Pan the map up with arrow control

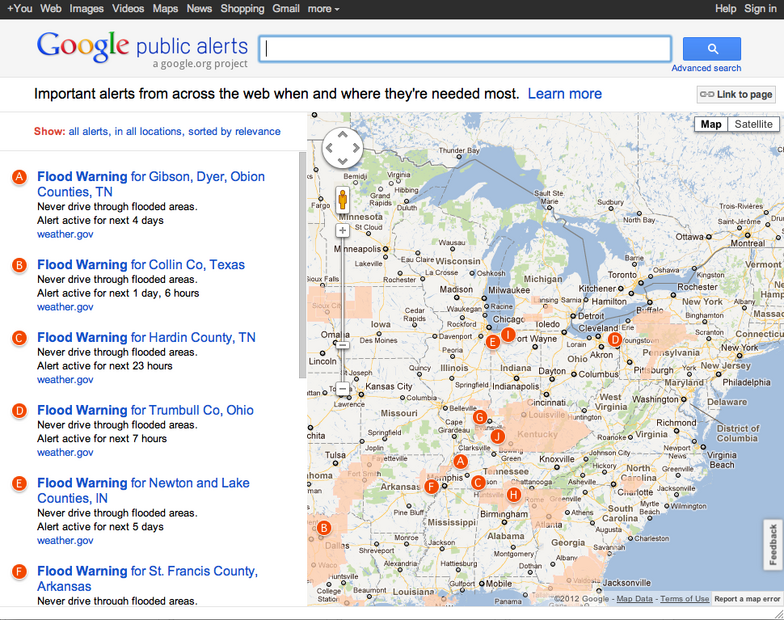tap(342, 134)
